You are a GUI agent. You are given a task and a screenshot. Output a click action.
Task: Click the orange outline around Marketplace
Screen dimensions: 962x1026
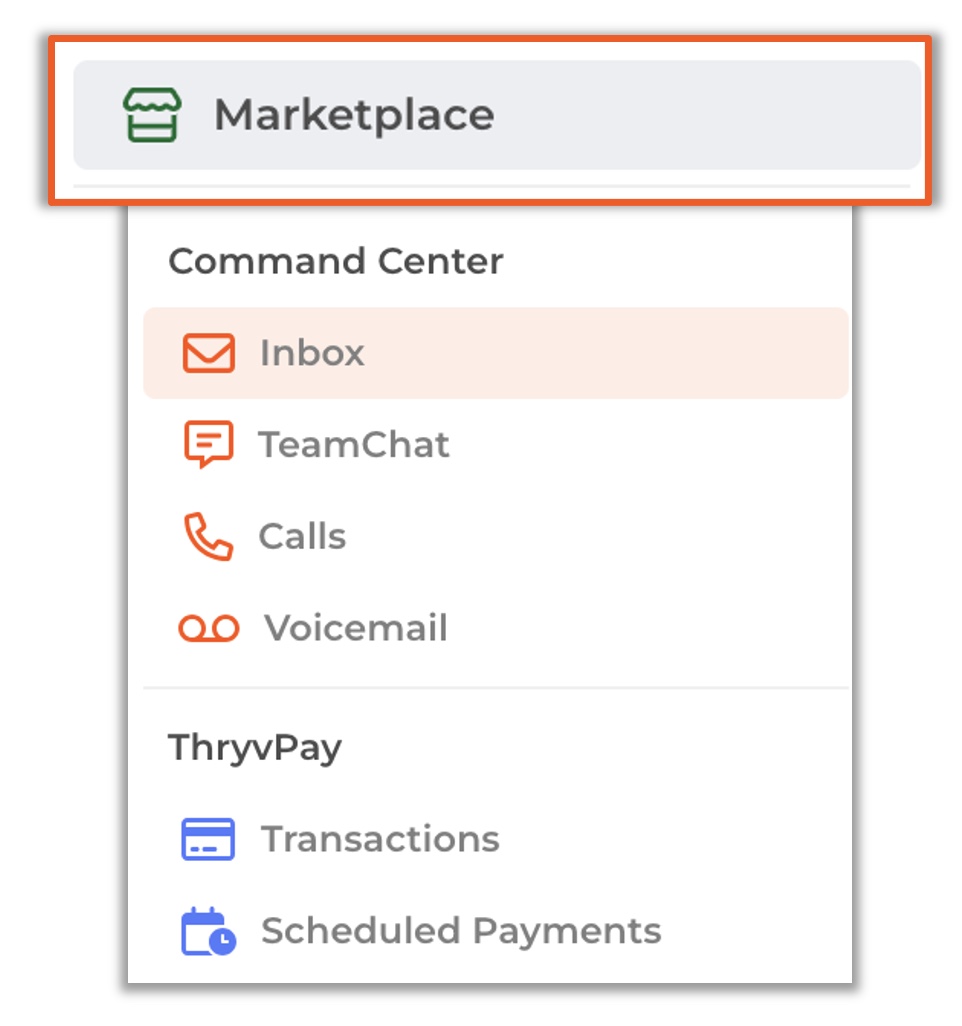490,39
